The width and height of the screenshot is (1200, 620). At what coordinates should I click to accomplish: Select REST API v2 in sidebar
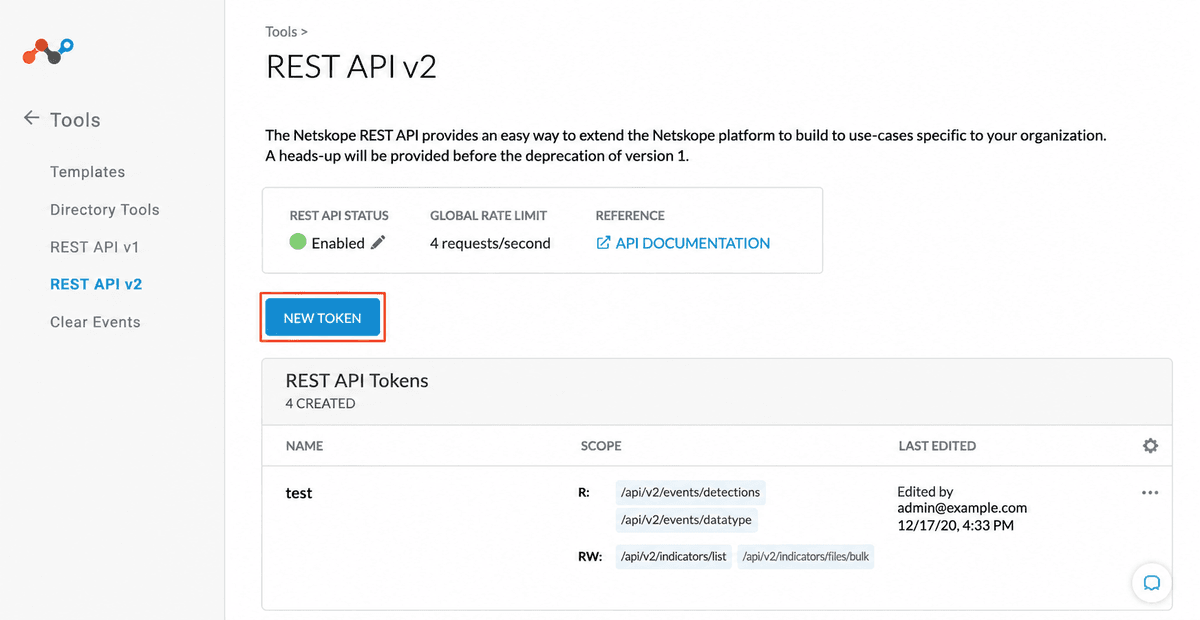[x=96, y=284]
